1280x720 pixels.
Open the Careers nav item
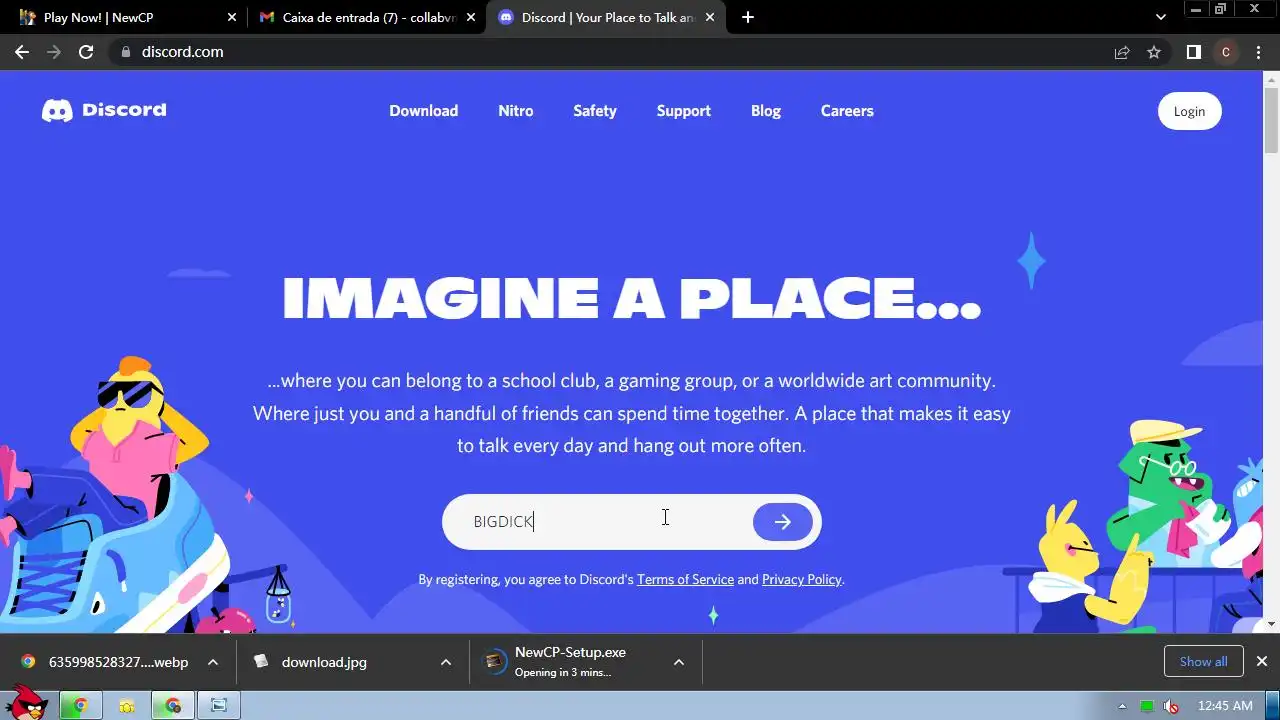pyautogui.click(x=847, y=111)
